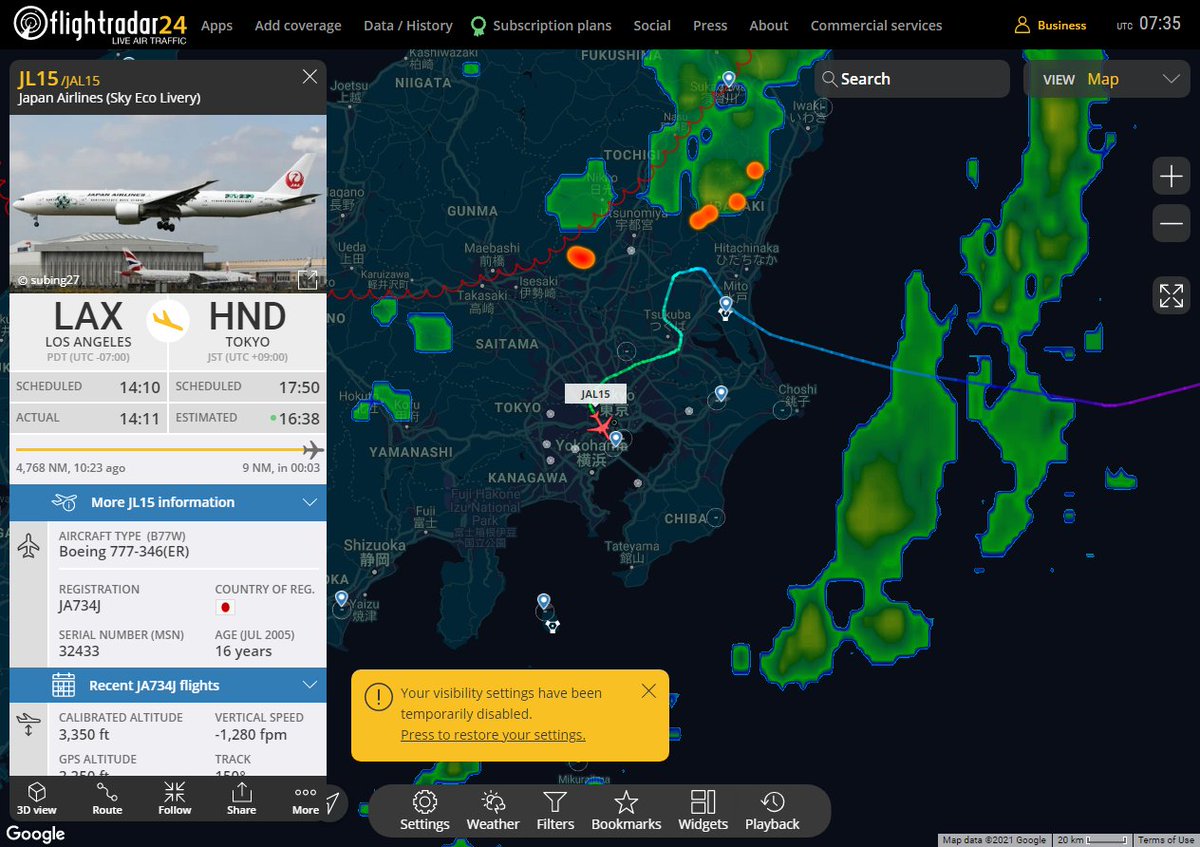Screen dimensions: 1200x847
Task: Click the JL15 flight number heading
Action: coord(38,77)
